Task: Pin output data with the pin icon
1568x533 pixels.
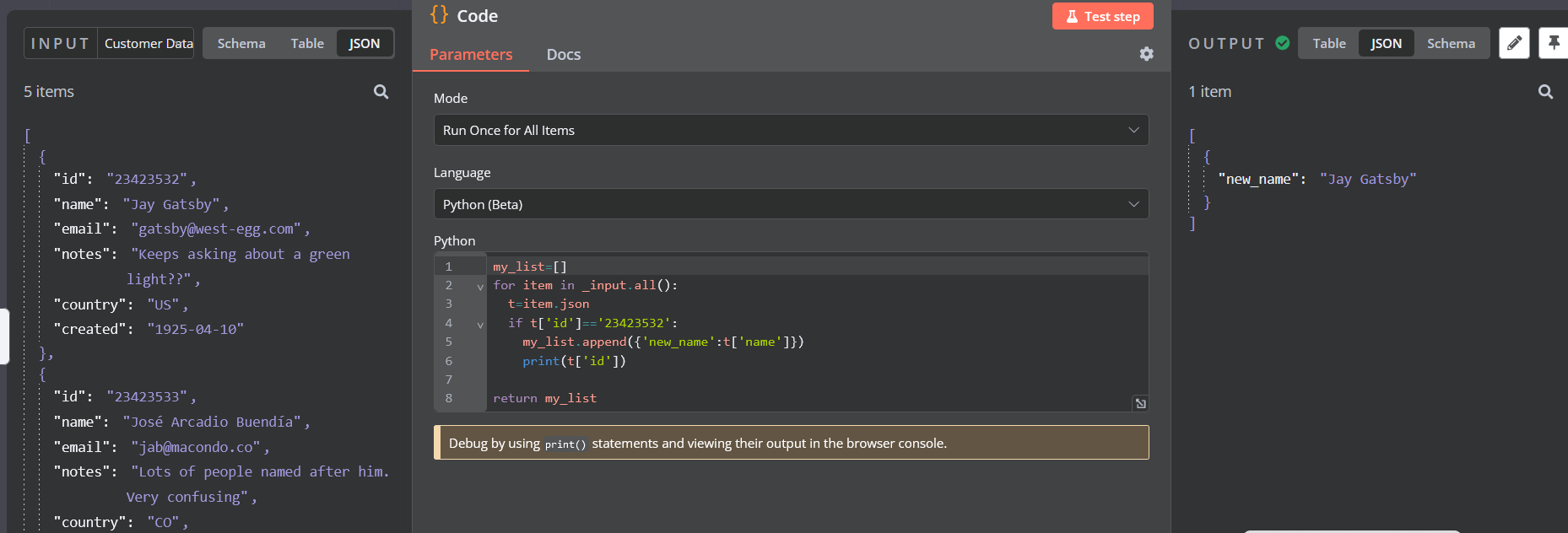Action: [x=1553, y=43]
